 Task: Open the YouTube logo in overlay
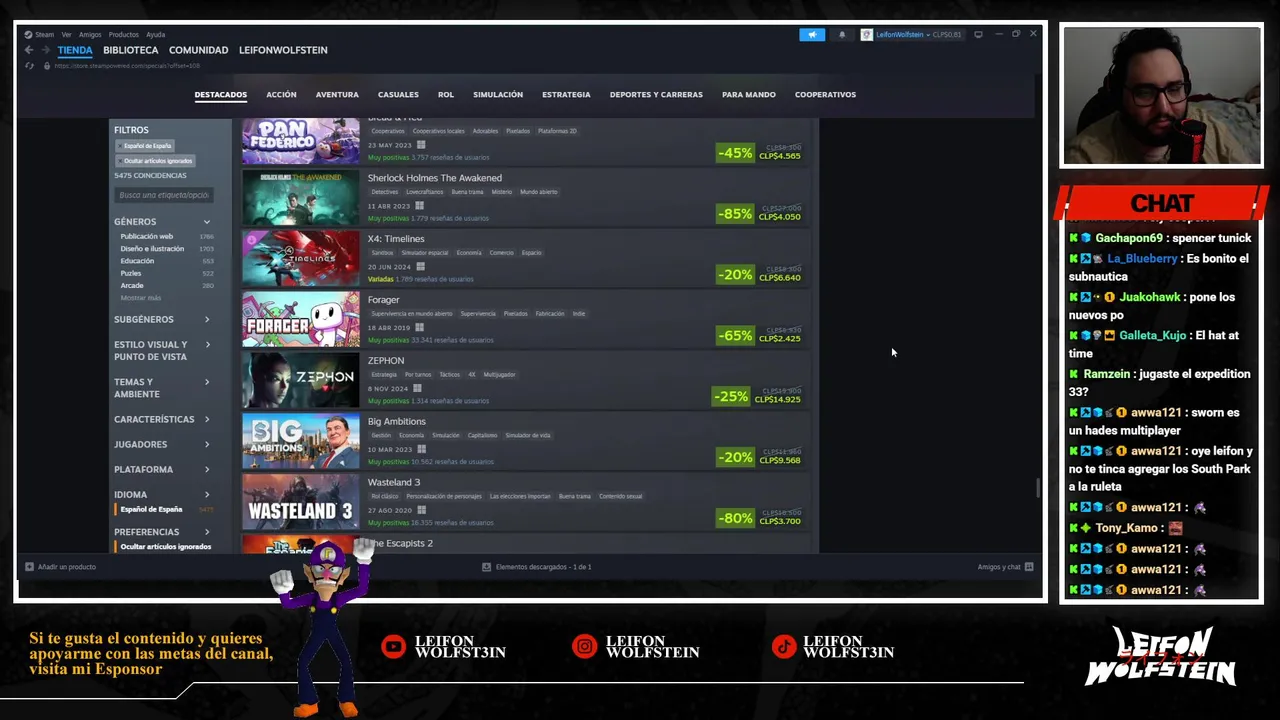(x=394, y=647)
